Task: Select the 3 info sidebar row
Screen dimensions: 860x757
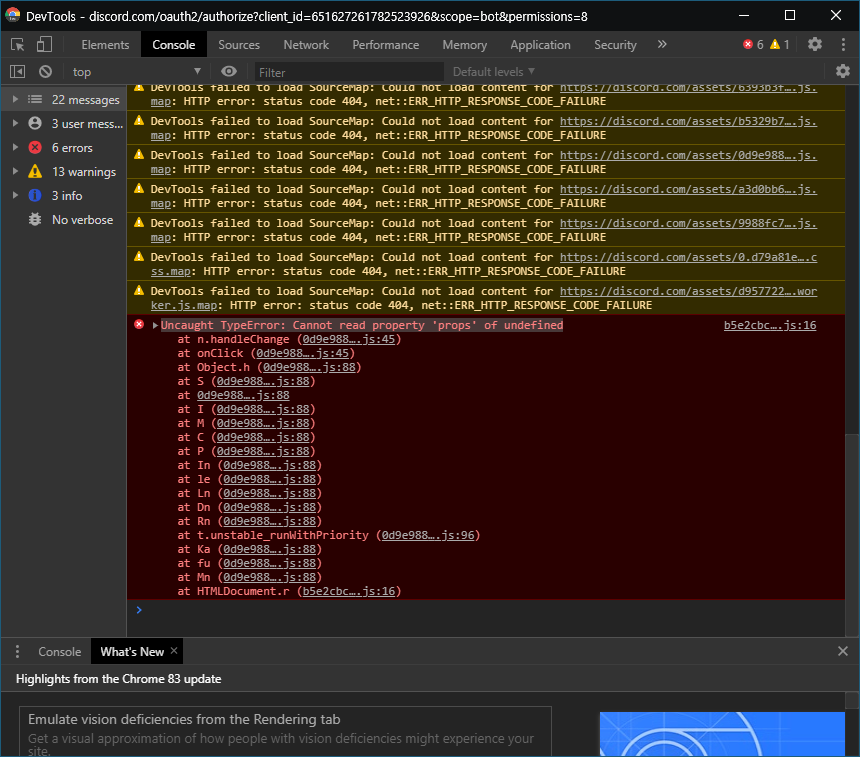Action: (x=64, y=195)
